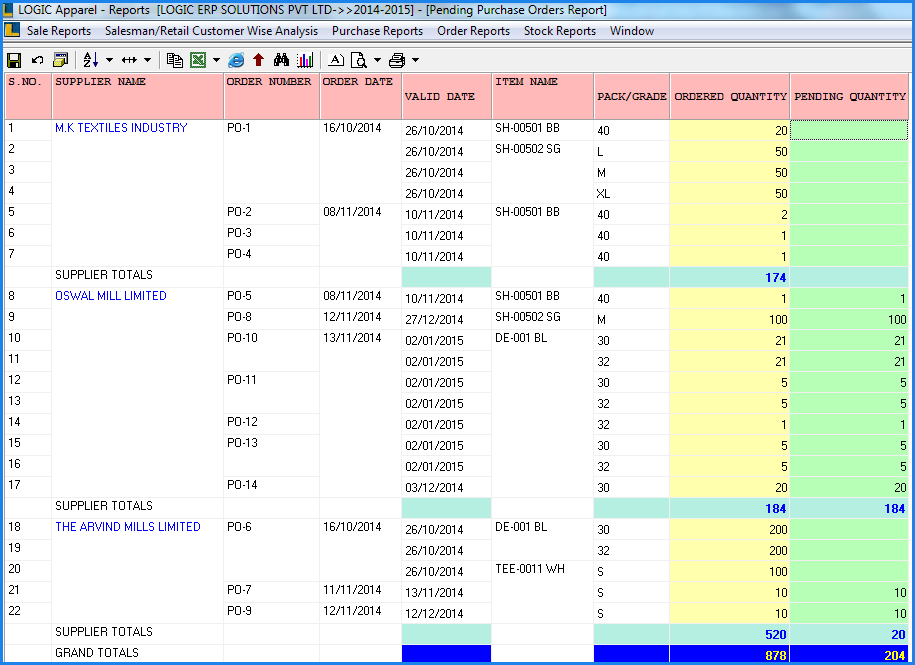The width and height of the screenshot is (915, 665).
Task: Open the Purchase Reports menu
Action: [x=378, y=31]
